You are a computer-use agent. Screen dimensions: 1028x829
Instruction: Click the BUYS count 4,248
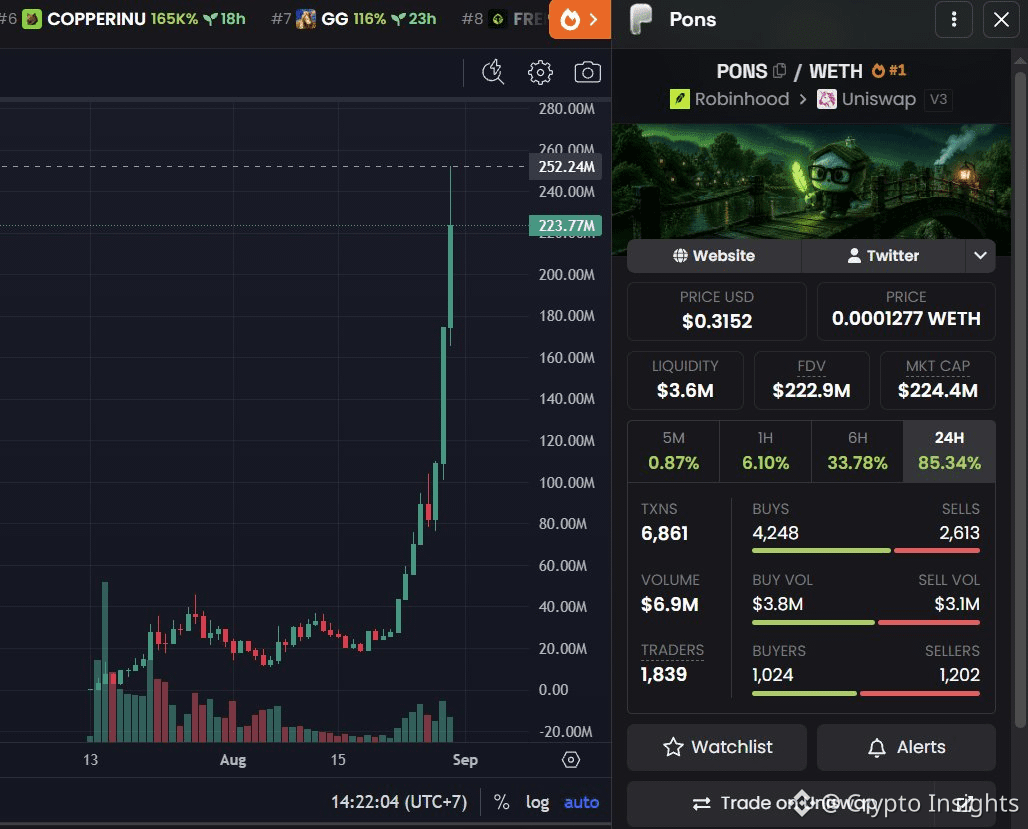775,533
